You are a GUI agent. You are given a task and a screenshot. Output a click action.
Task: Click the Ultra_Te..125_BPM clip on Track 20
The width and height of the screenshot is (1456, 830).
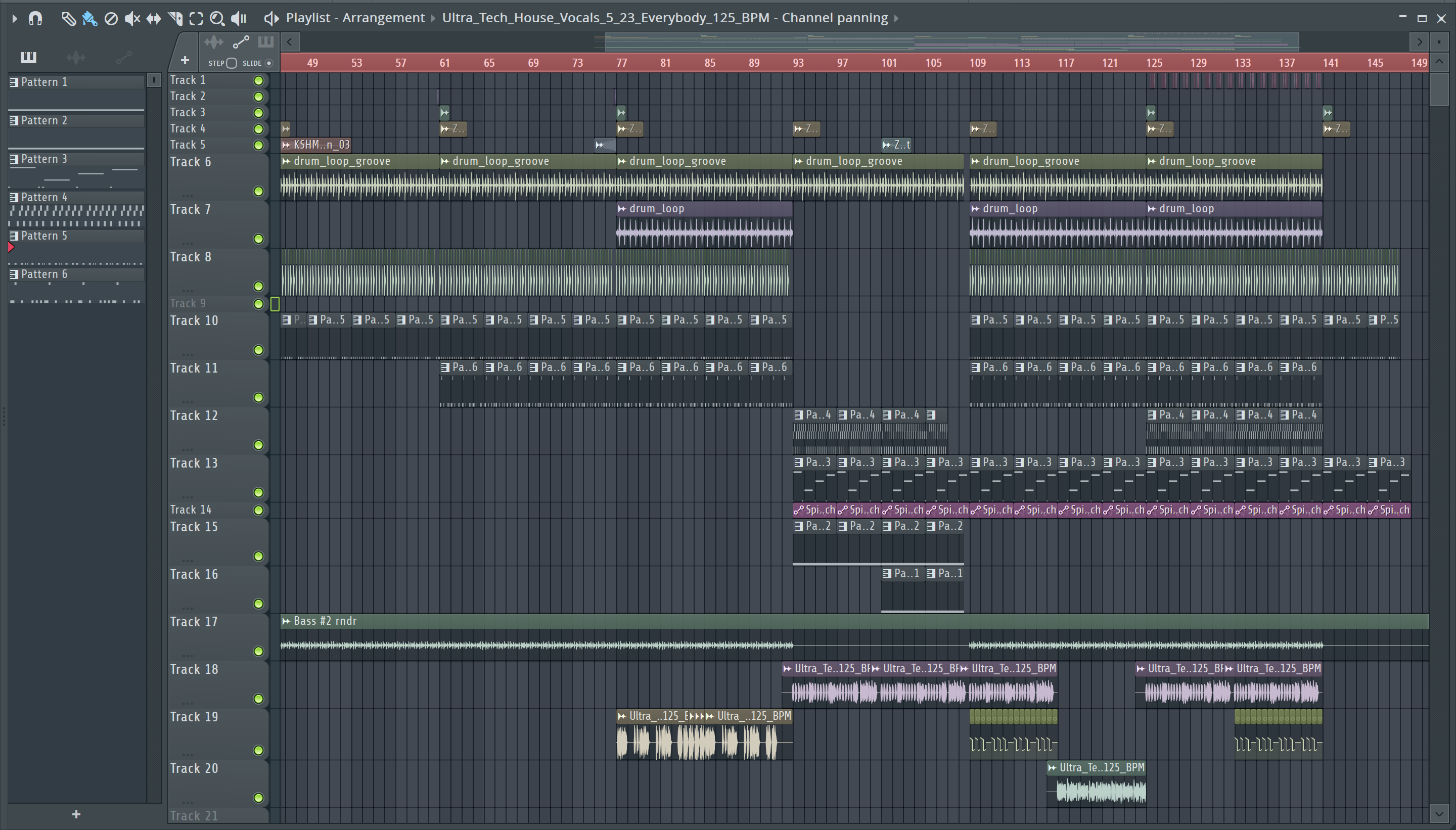point(1096,784)
